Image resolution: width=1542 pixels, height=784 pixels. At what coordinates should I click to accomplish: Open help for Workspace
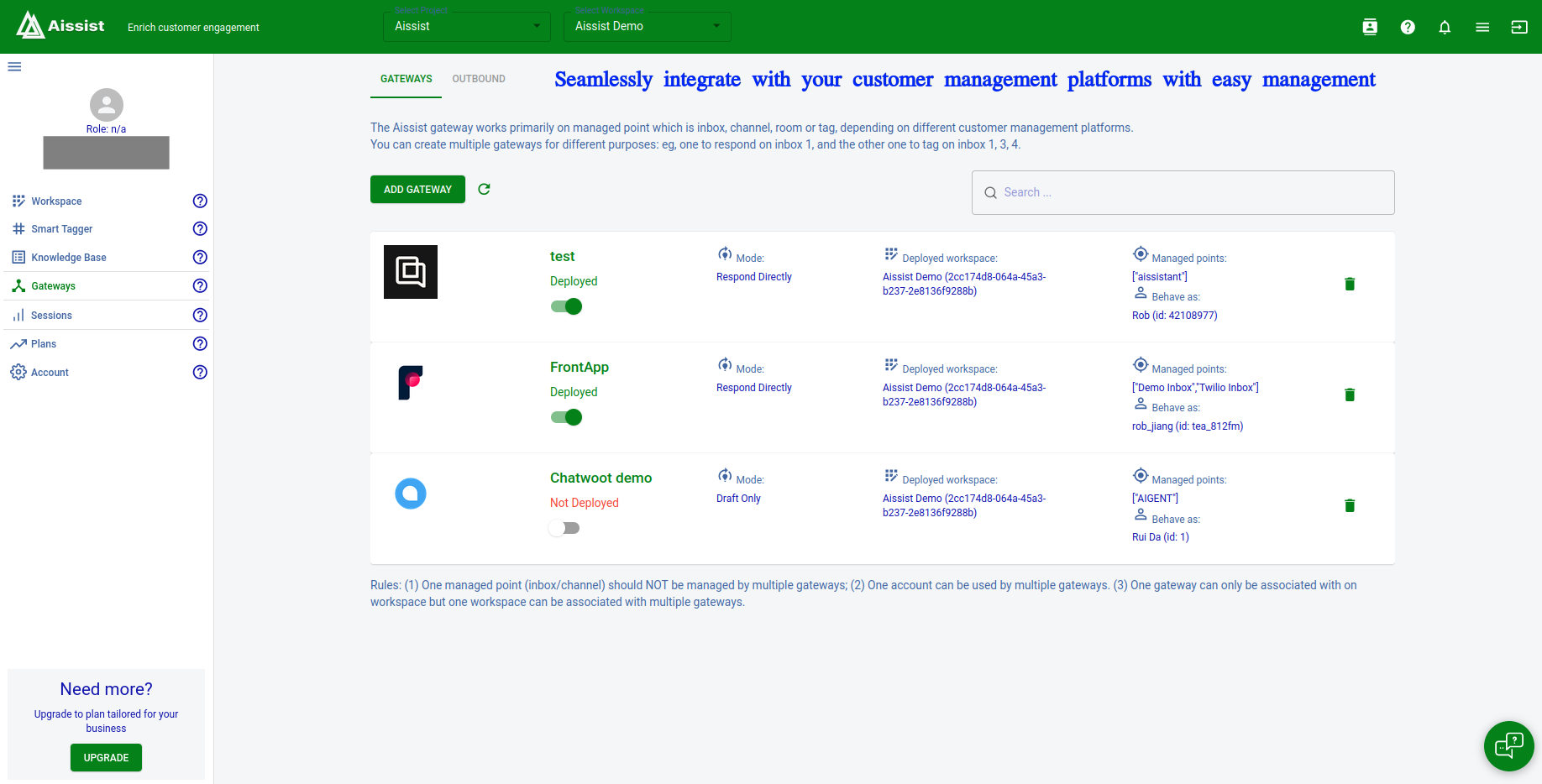point(200,201)
